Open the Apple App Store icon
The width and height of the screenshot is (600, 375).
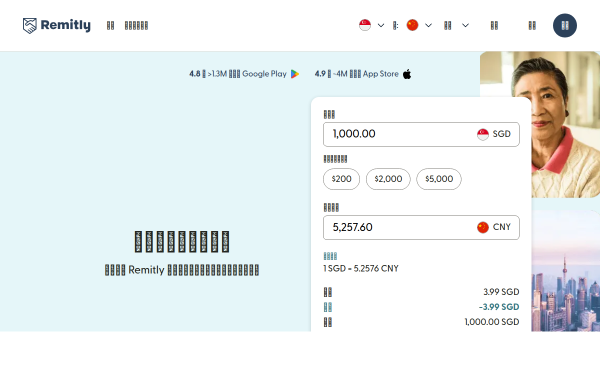[x=407, y=74]
